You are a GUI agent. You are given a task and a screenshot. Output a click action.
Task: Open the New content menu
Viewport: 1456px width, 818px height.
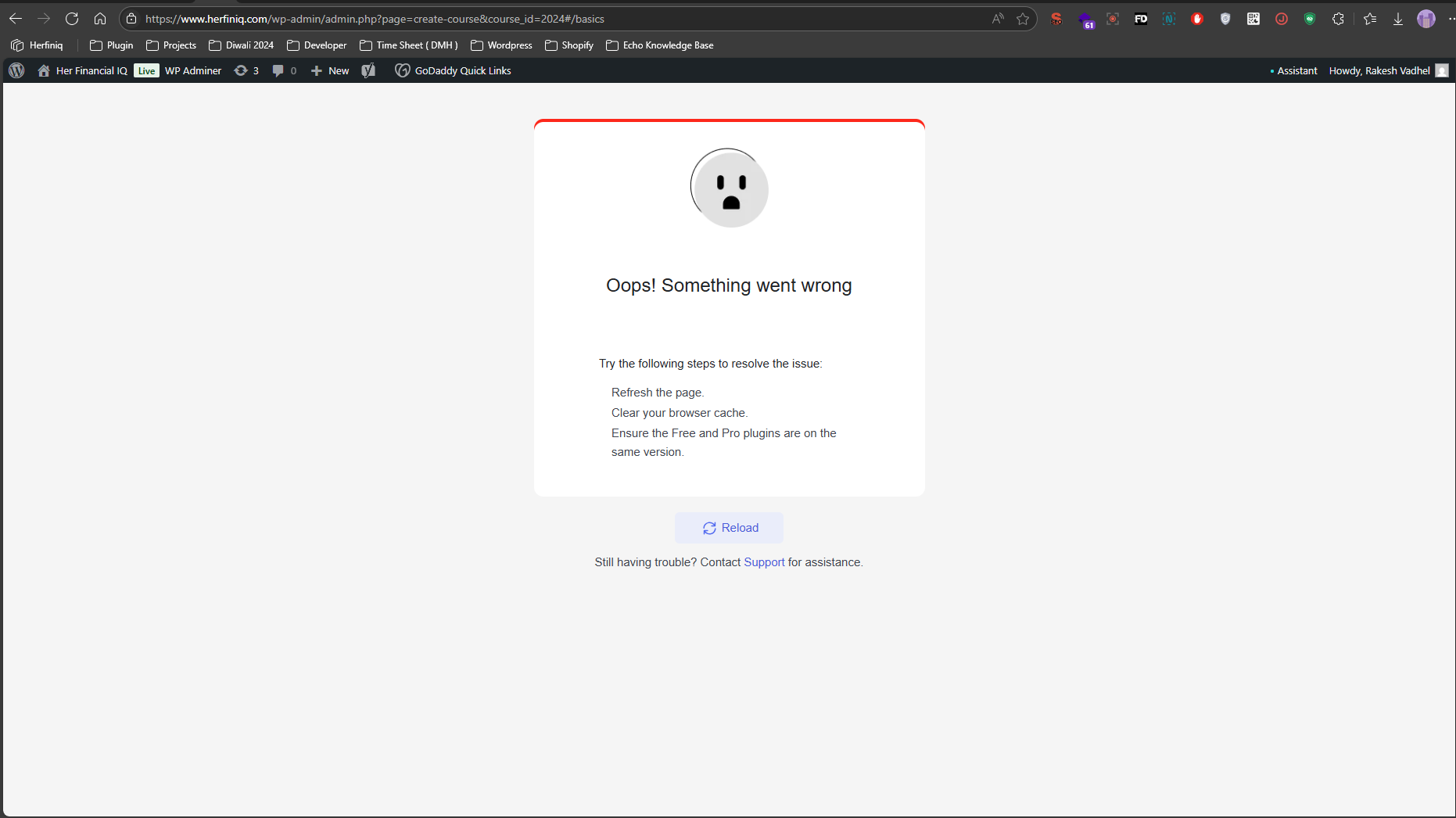click(x=330, y=70)
